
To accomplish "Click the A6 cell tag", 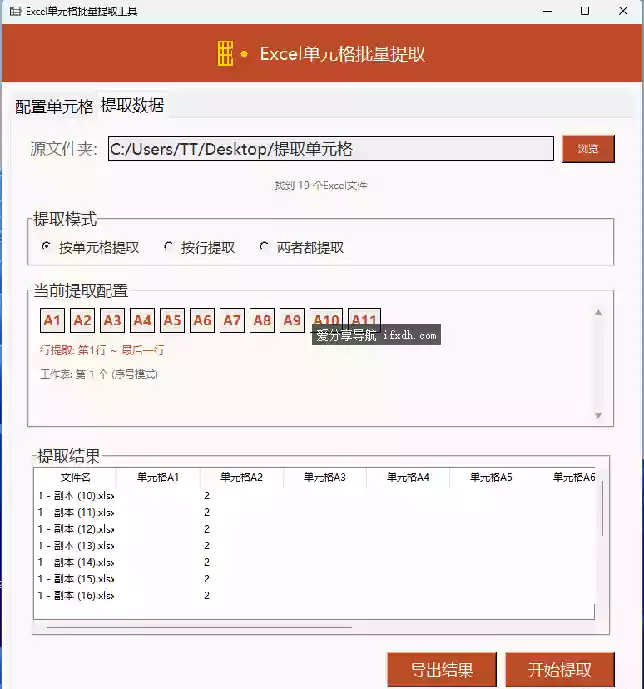I will [202, 320].
